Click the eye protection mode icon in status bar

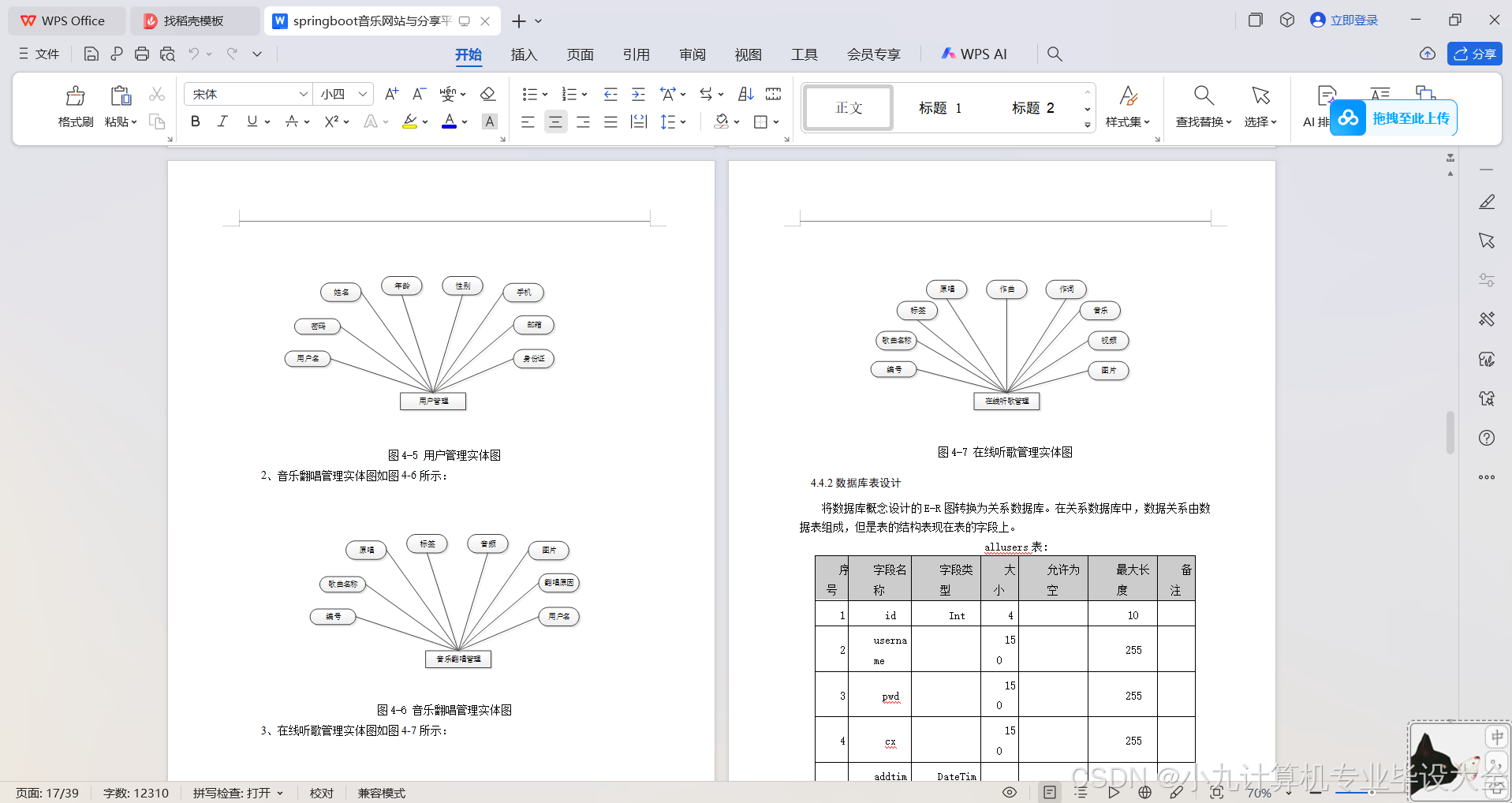[1009, 793]
